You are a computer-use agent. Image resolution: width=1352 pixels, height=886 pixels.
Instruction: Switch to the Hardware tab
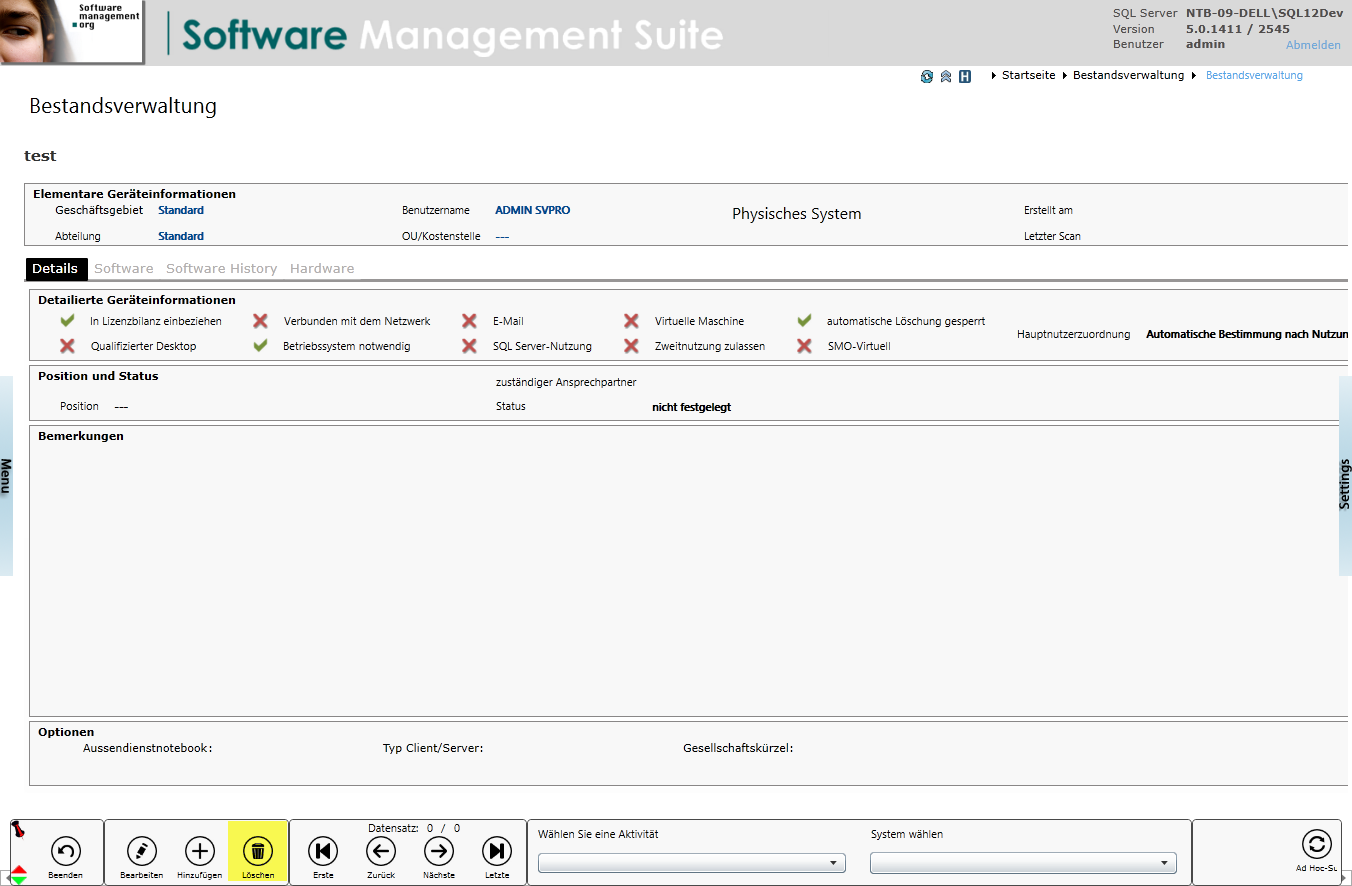(322, 269)
